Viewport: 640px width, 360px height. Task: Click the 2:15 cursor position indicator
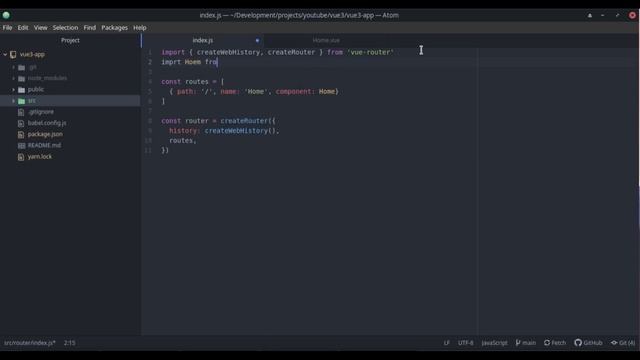(x=69, y=343)
